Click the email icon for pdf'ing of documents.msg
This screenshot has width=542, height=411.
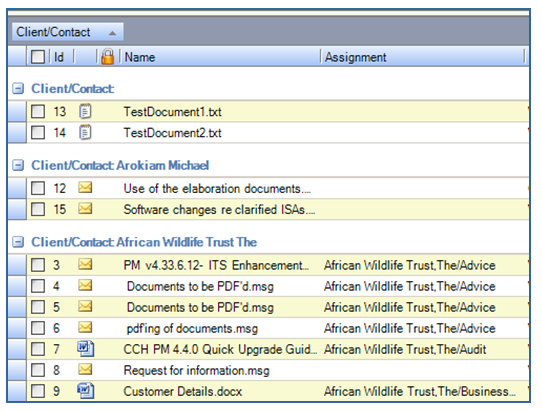click(85, 328)
